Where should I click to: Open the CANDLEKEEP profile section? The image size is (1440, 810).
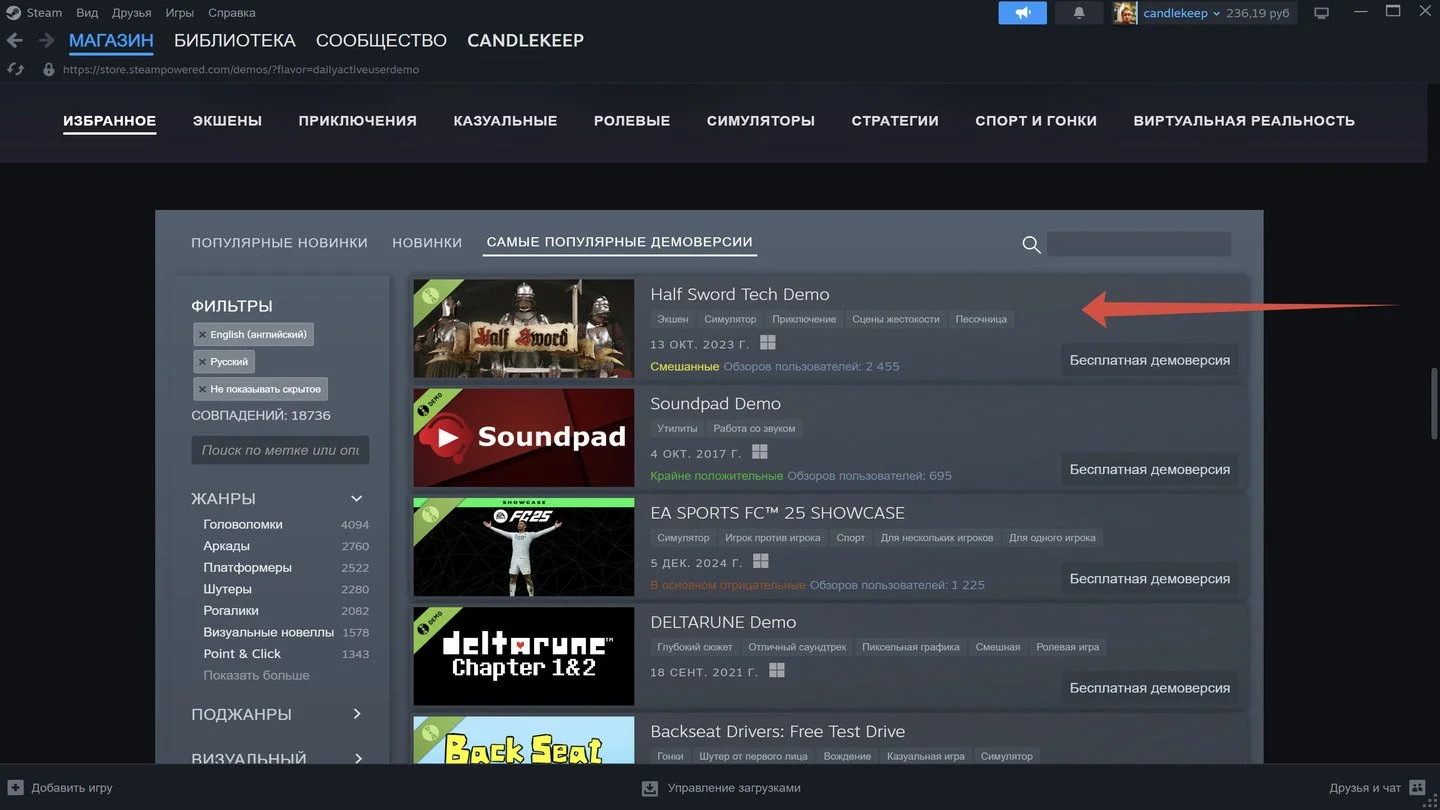526,41
